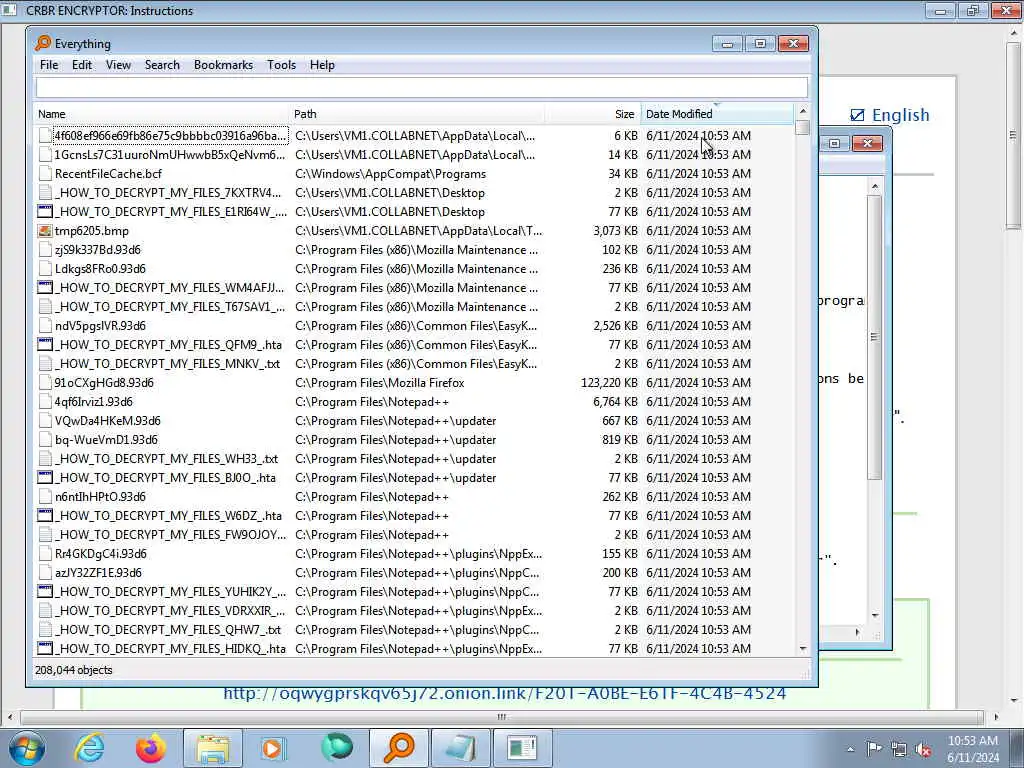Sort results by the Size column header

(x=592, y=114)
